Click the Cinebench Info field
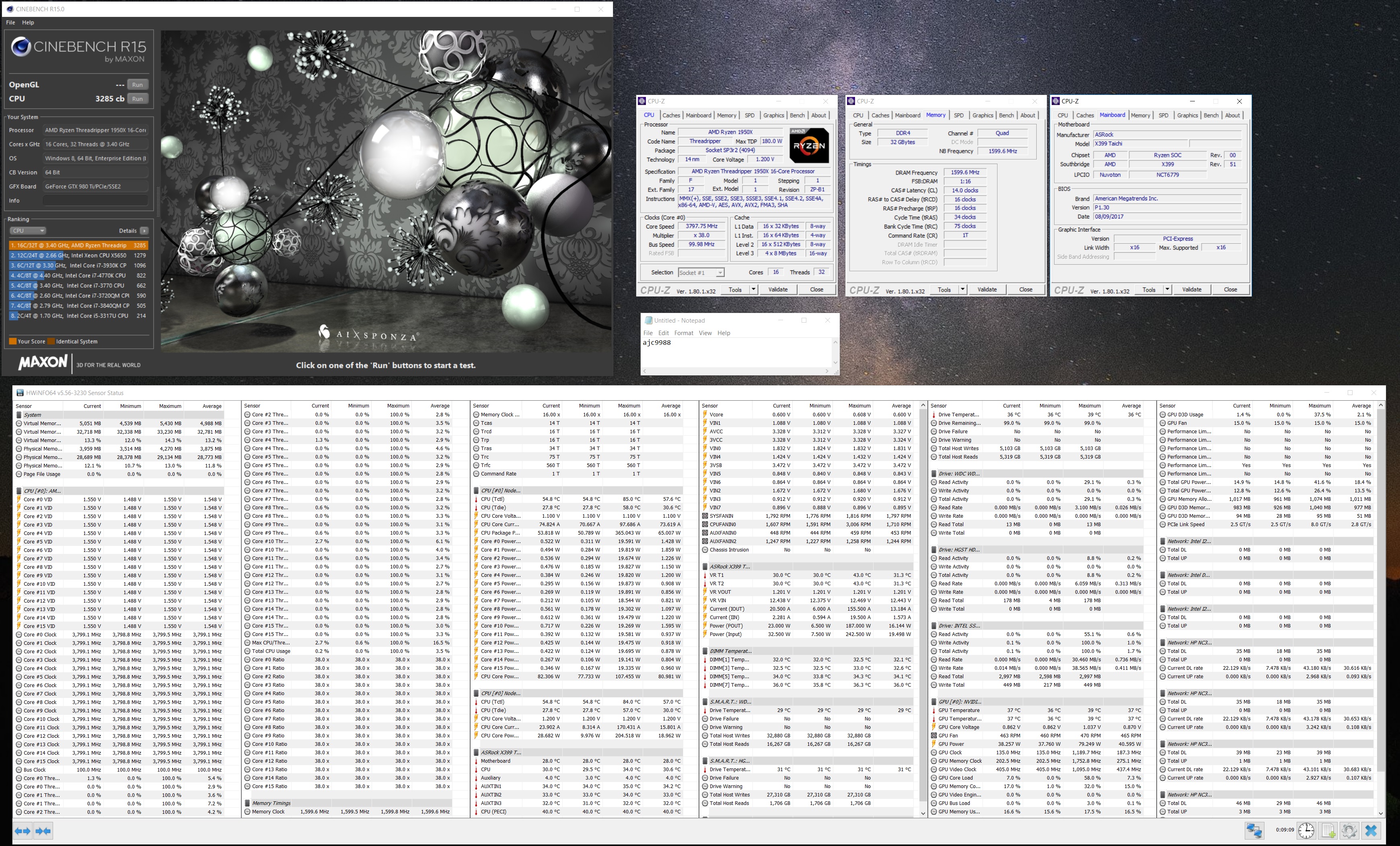Screen dimensions: 1400x846 click(95, 201)
